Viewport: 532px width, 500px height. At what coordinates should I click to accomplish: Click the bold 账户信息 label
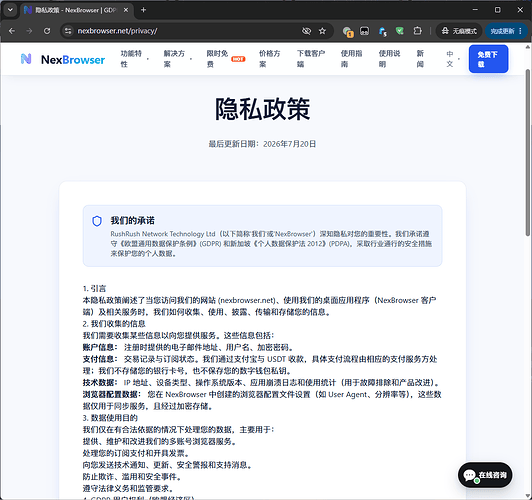[100, 347]
